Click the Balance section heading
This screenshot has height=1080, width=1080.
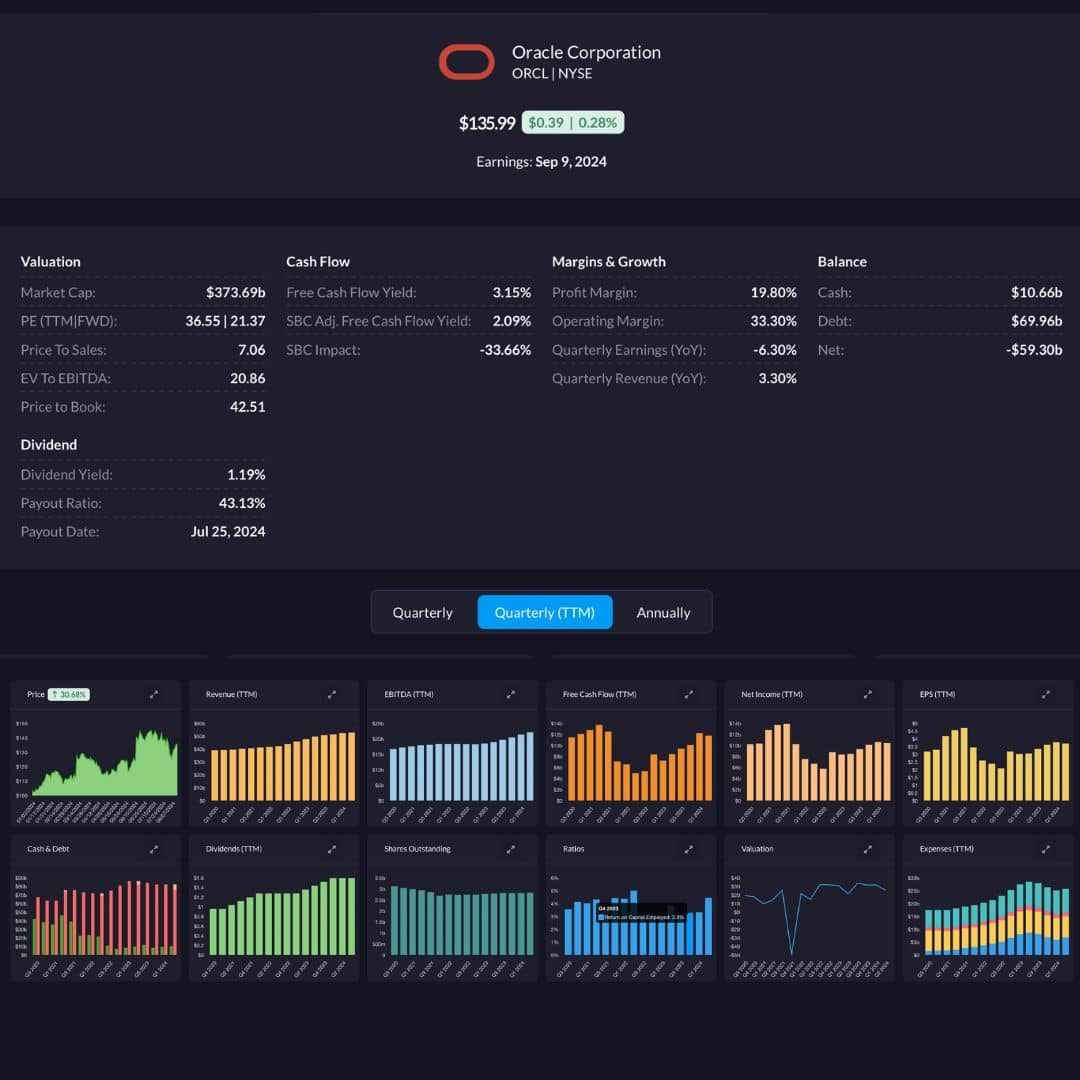pyautogui.click(x=842, y=262)
